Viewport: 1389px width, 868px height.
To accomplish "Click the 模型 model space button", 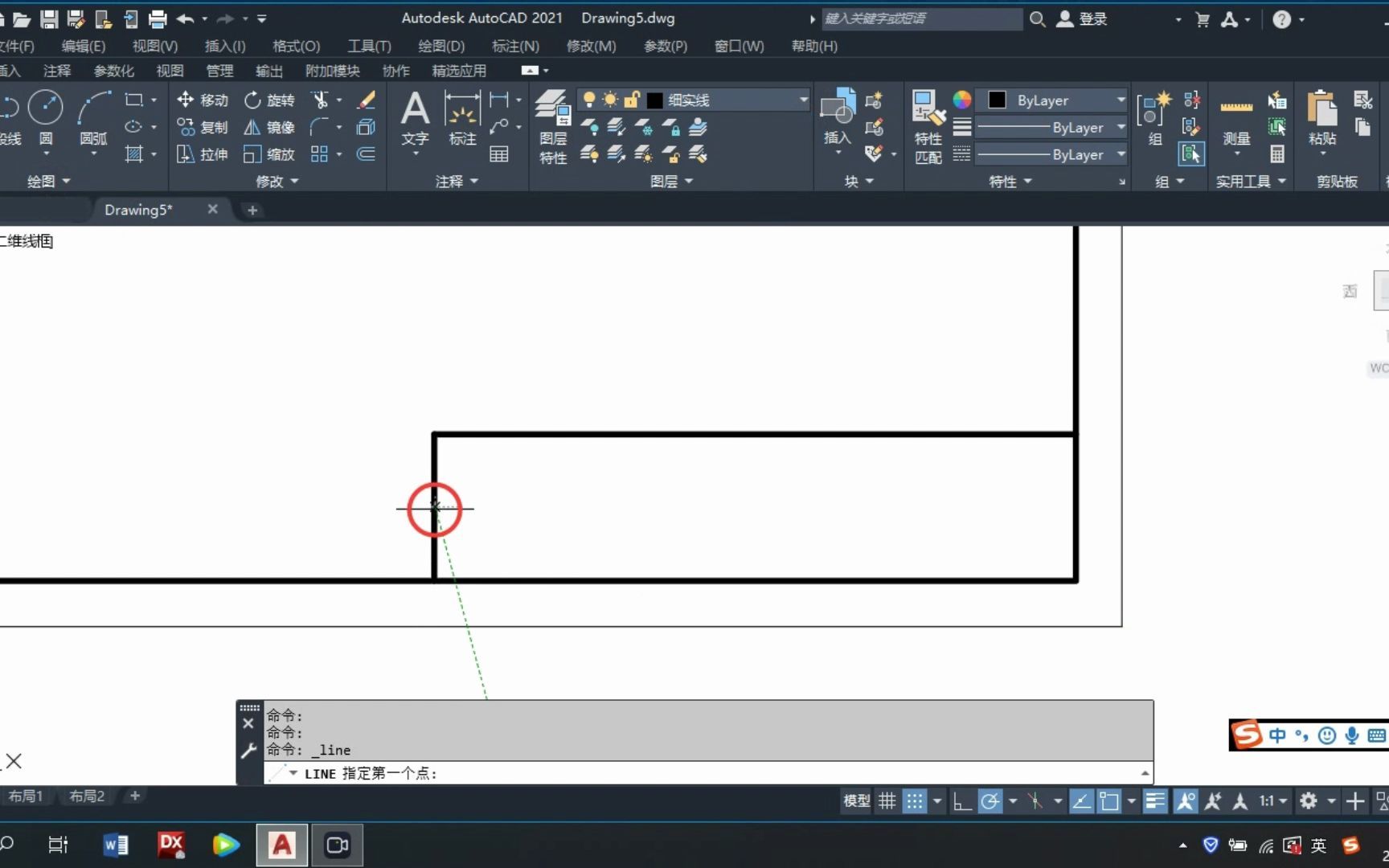I will [856, 801].
